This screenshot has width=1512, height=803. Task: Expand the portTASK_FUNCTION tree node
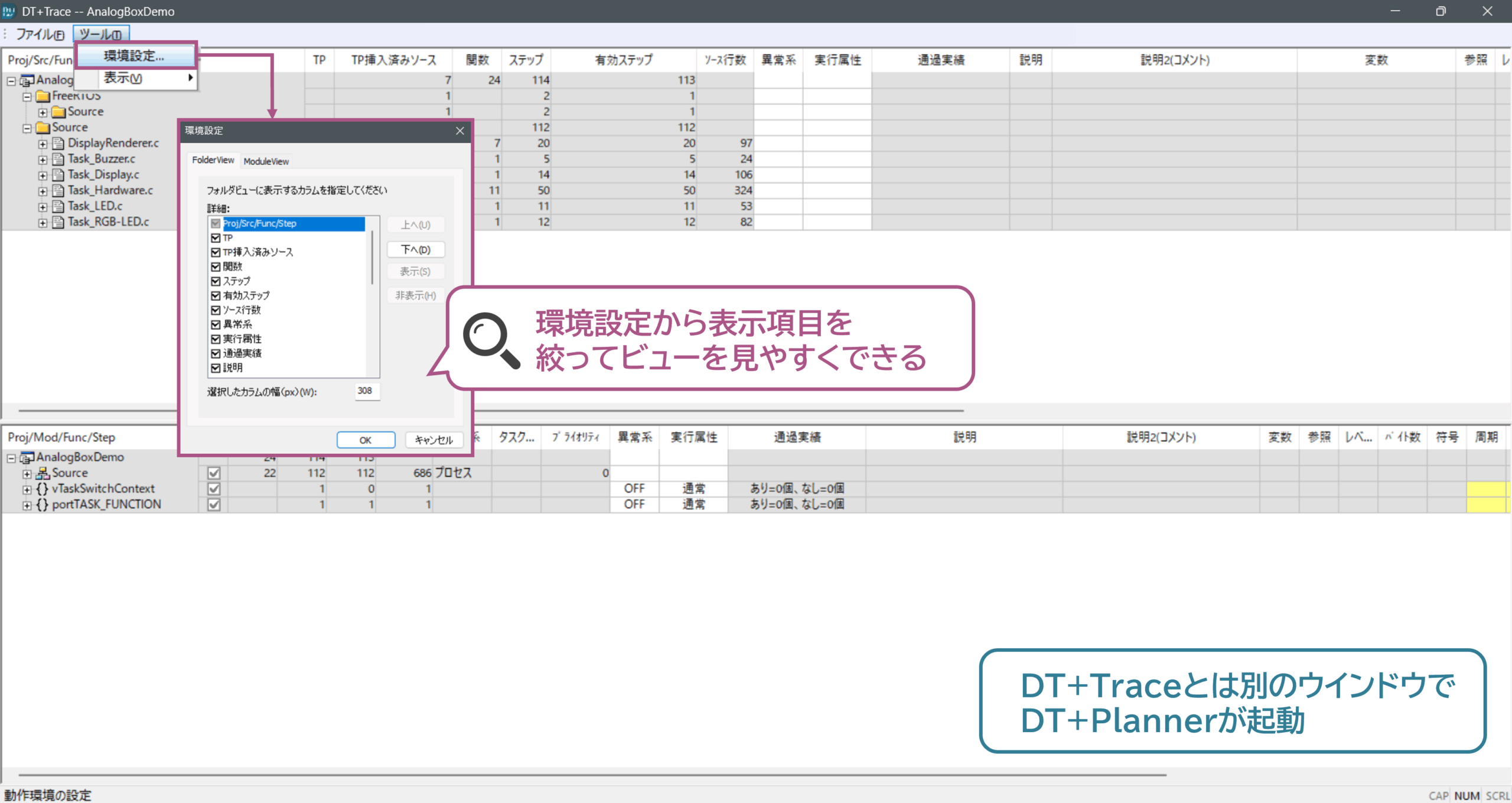coord(27,505)
